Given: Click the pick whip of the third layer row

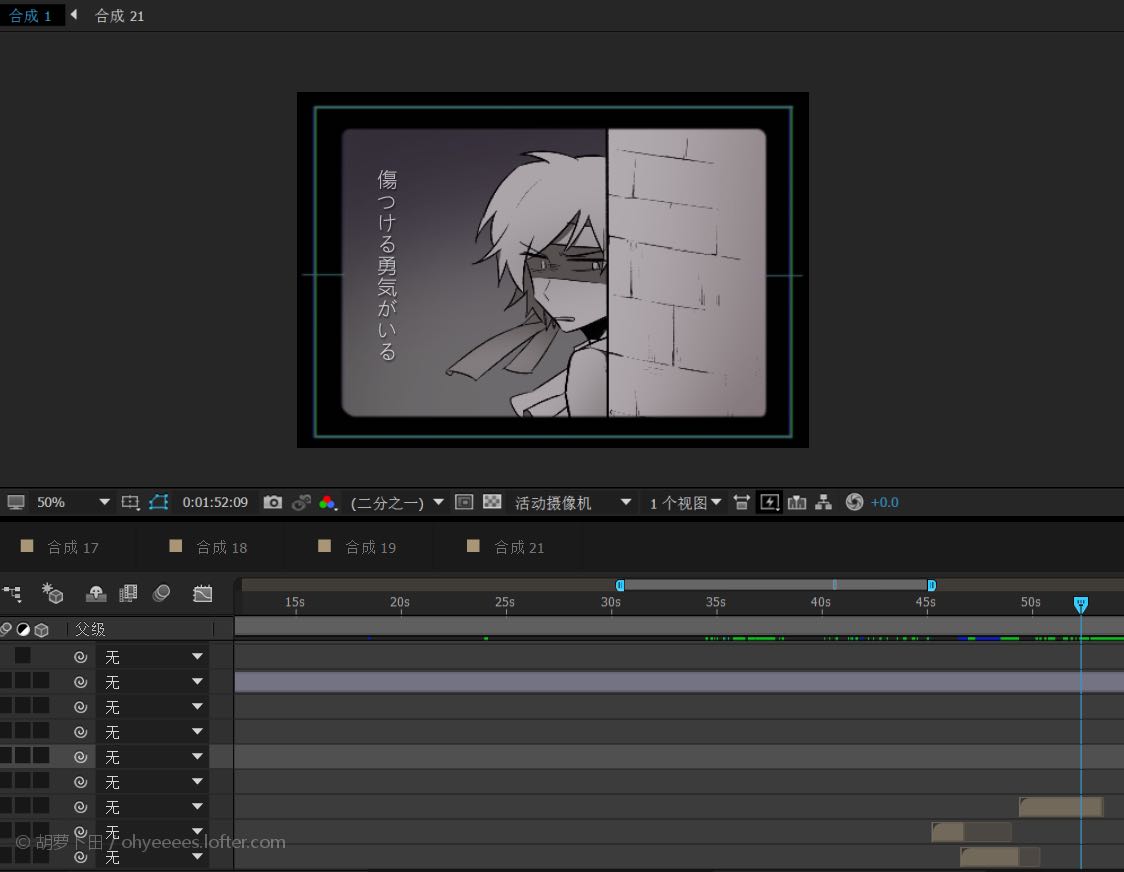Looking at the screenshot, I should (80, 707).
